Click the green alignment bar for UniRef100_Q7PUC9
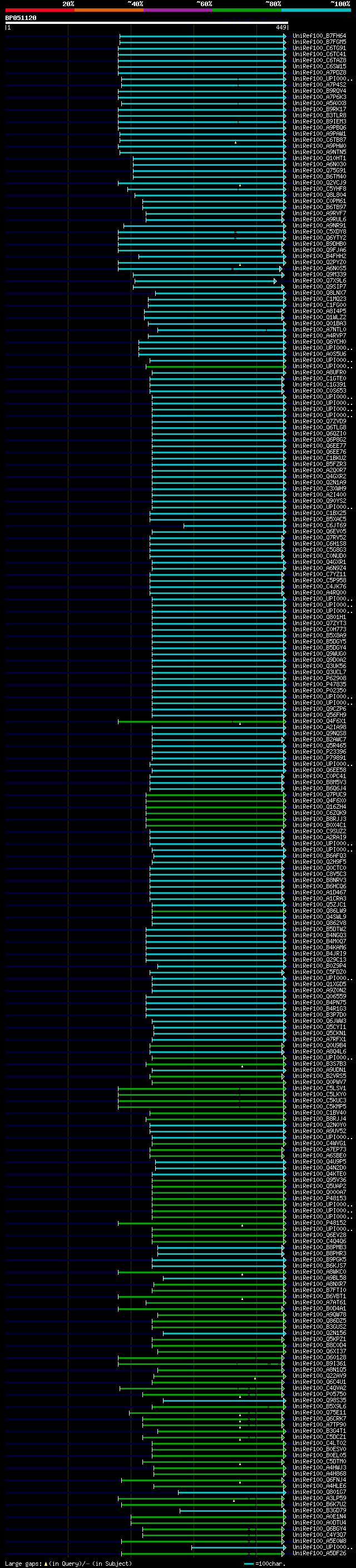Screen dimensions: 356x1568 (215, 794)
